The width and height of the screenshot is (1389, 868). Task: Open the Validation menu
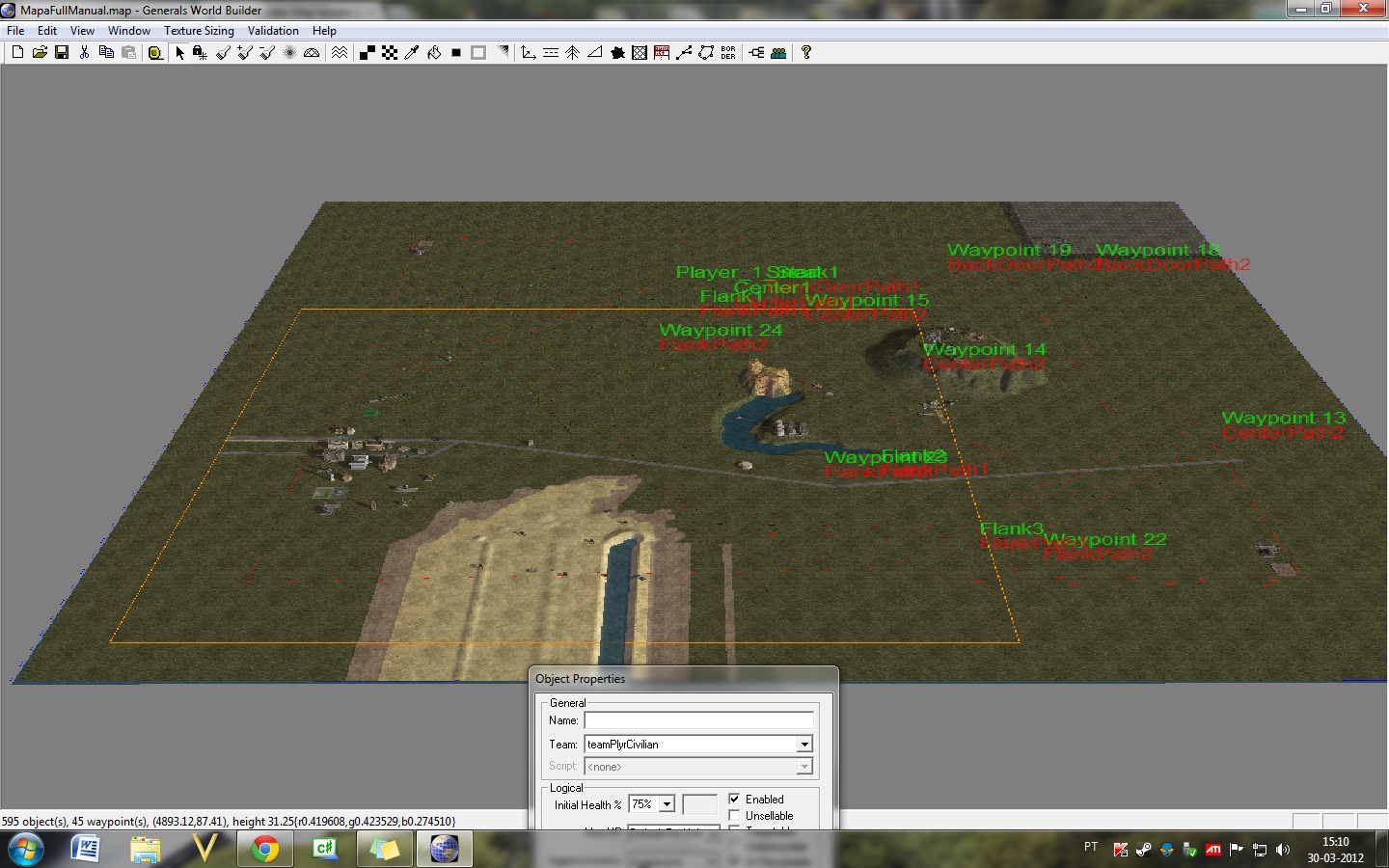tap(273, 31)
